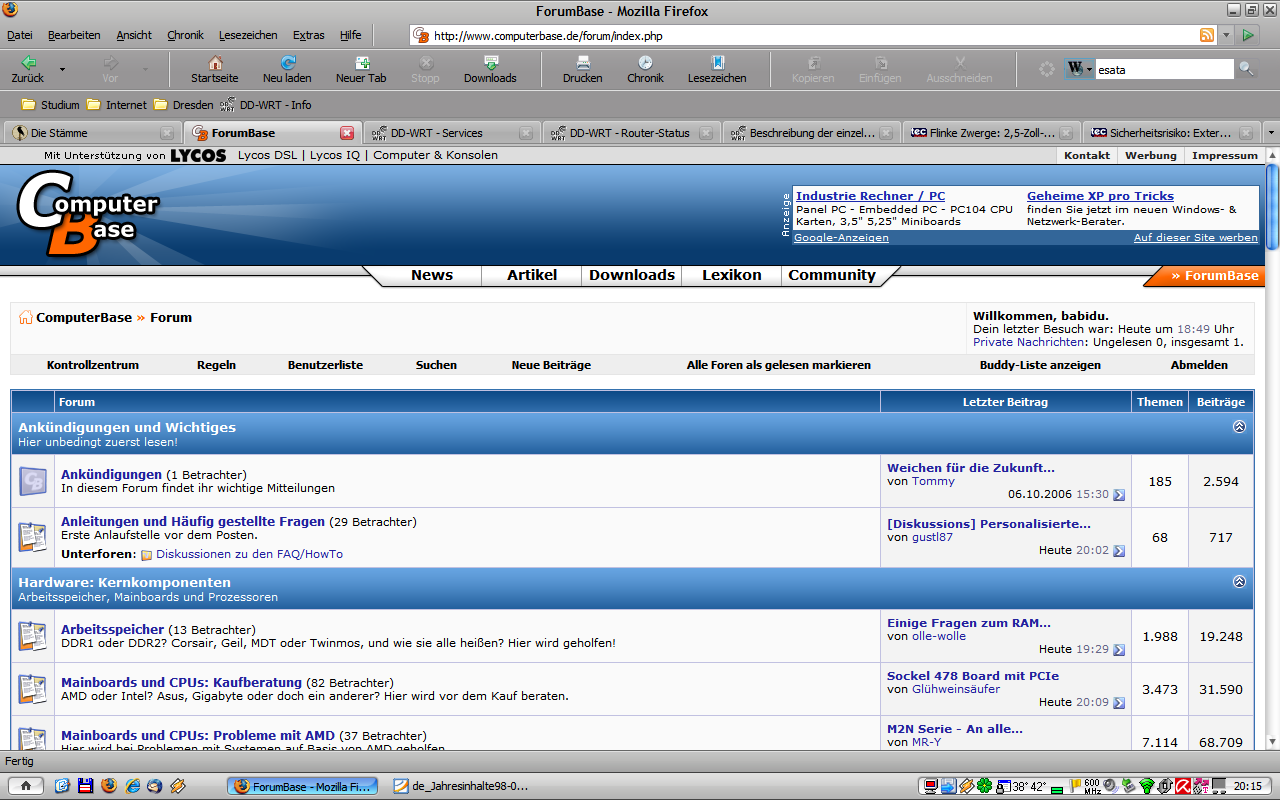The height and width of the screenshot is (800, 1280).
Task: Open de_Jahresinhalte98 taskbar window
Action: [x=461, y=786]
